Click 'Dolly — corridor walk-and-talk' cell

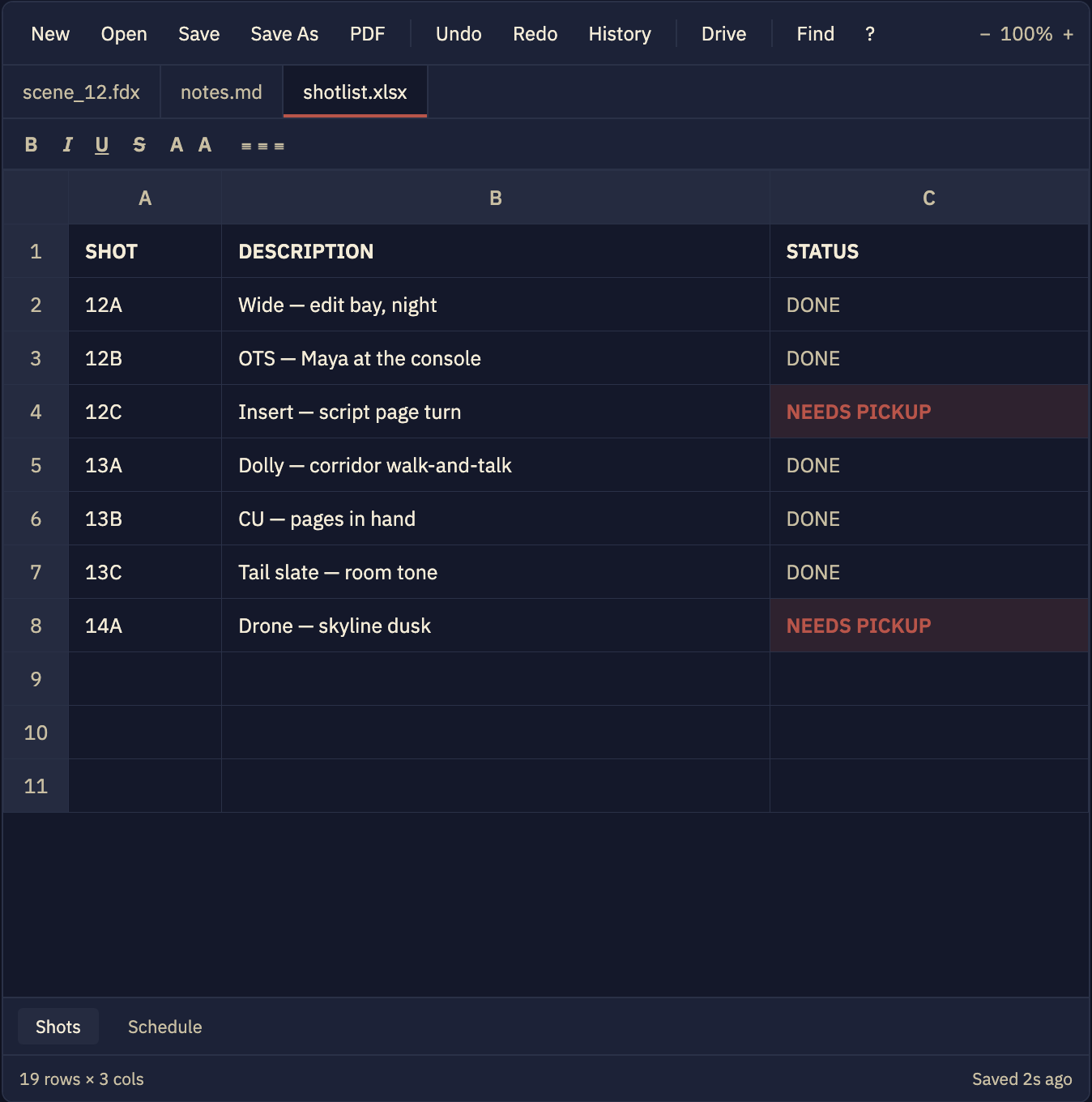click(x=496, y=465)
